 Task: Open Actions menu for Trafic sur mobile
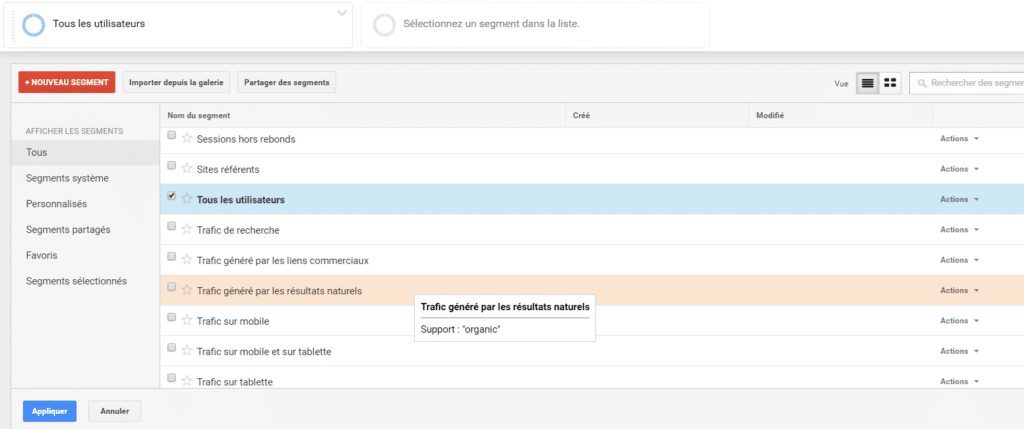959,321
